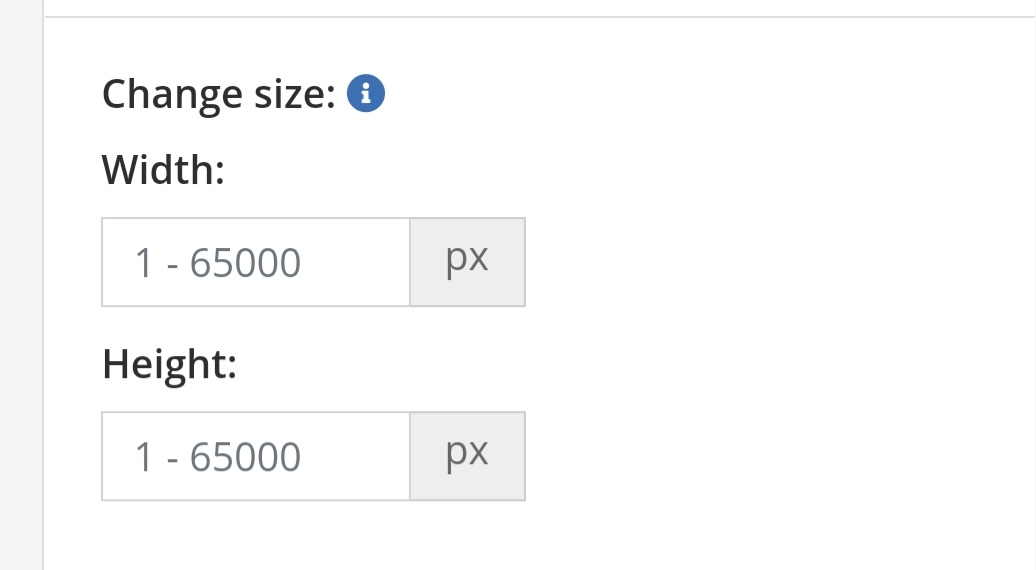Click the number 65000 in the Width placeholder
The width and height of the screenshot is (1036, 570).
pos(245,263)
